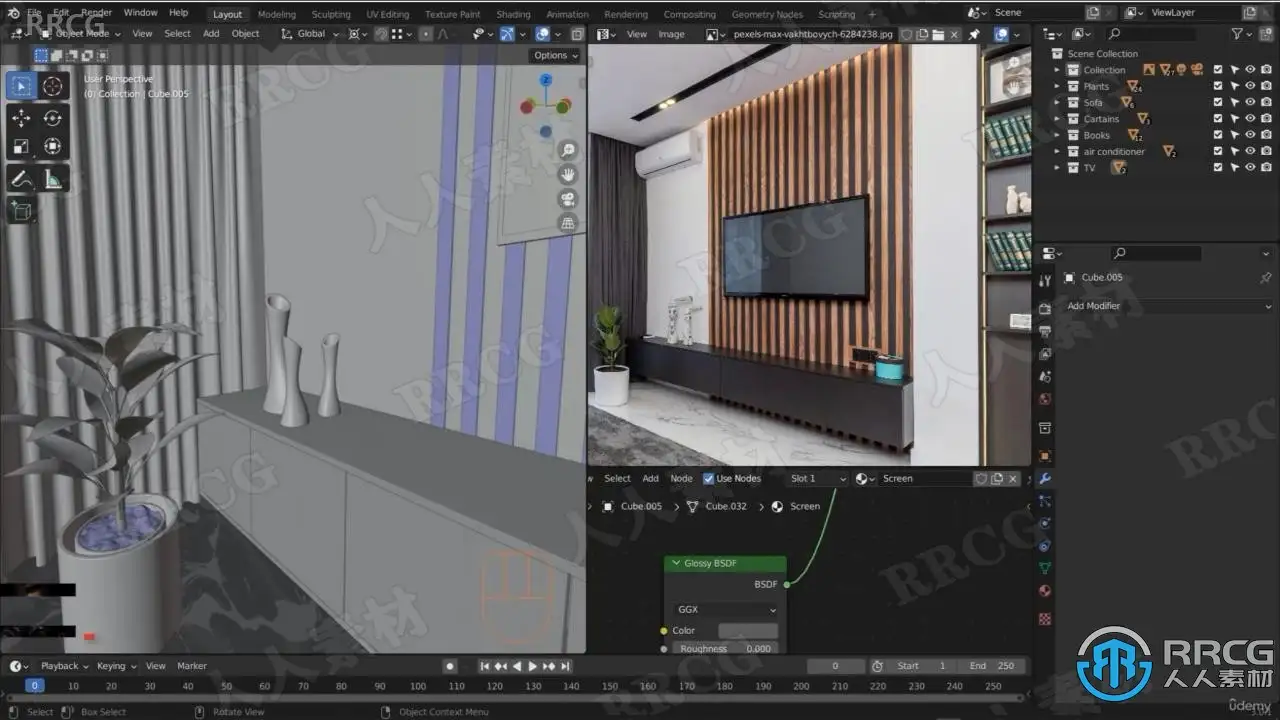
Task: Click the outliner filter funnel icon
Action: [x=1238, y=34]
